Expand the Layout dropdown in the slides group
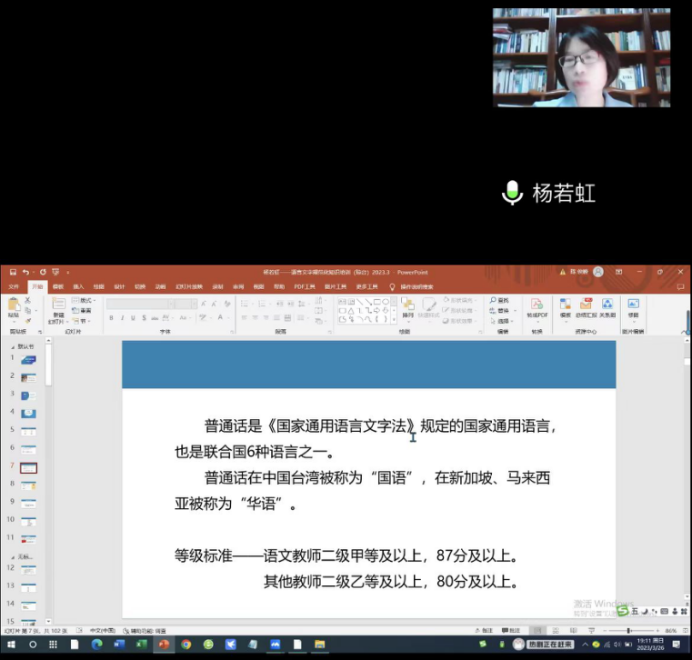 (x=85, y=300)
